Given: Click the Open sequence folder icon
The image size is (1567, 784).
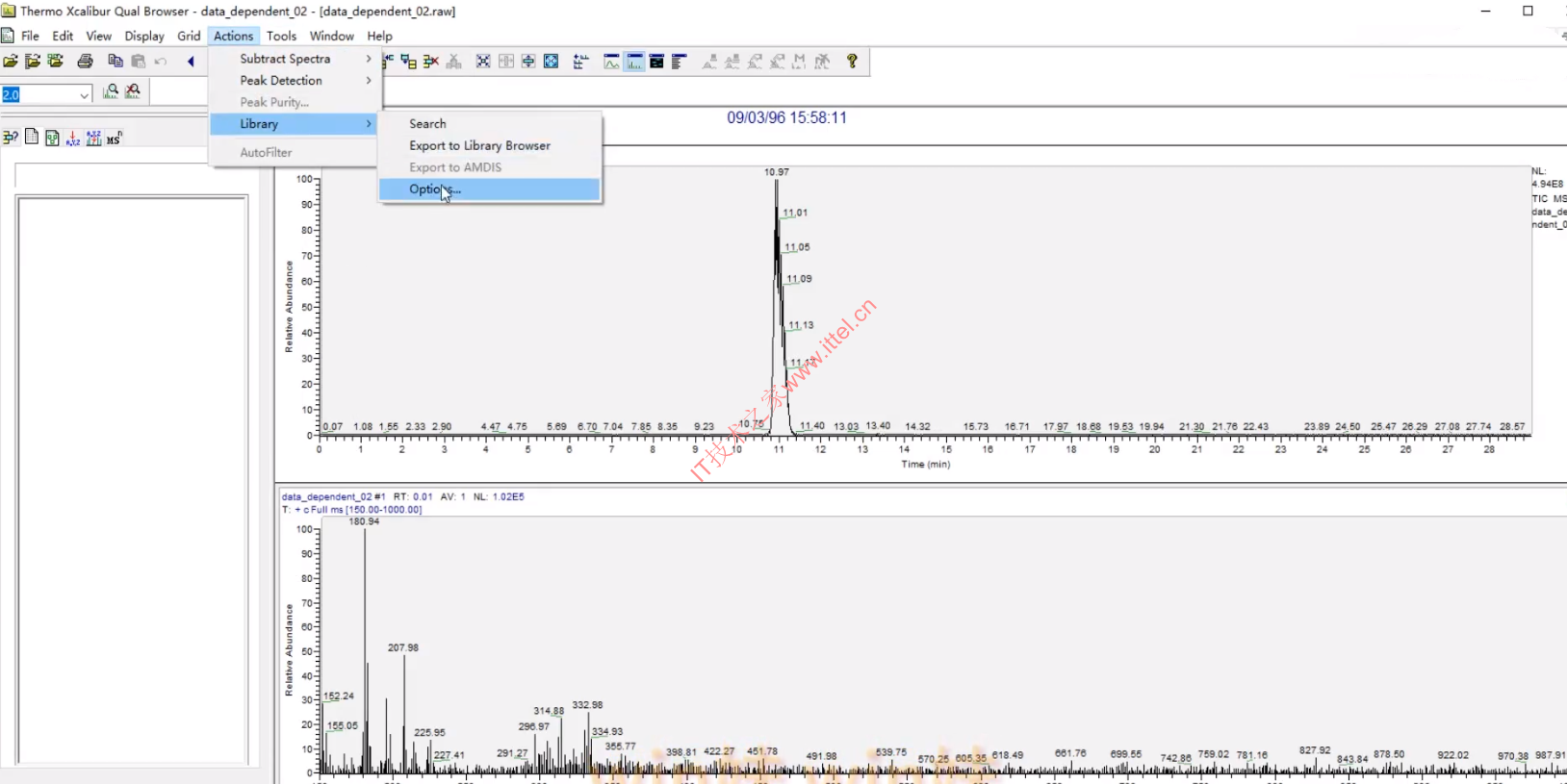Looking at the screenshot, I should point(33,62).
